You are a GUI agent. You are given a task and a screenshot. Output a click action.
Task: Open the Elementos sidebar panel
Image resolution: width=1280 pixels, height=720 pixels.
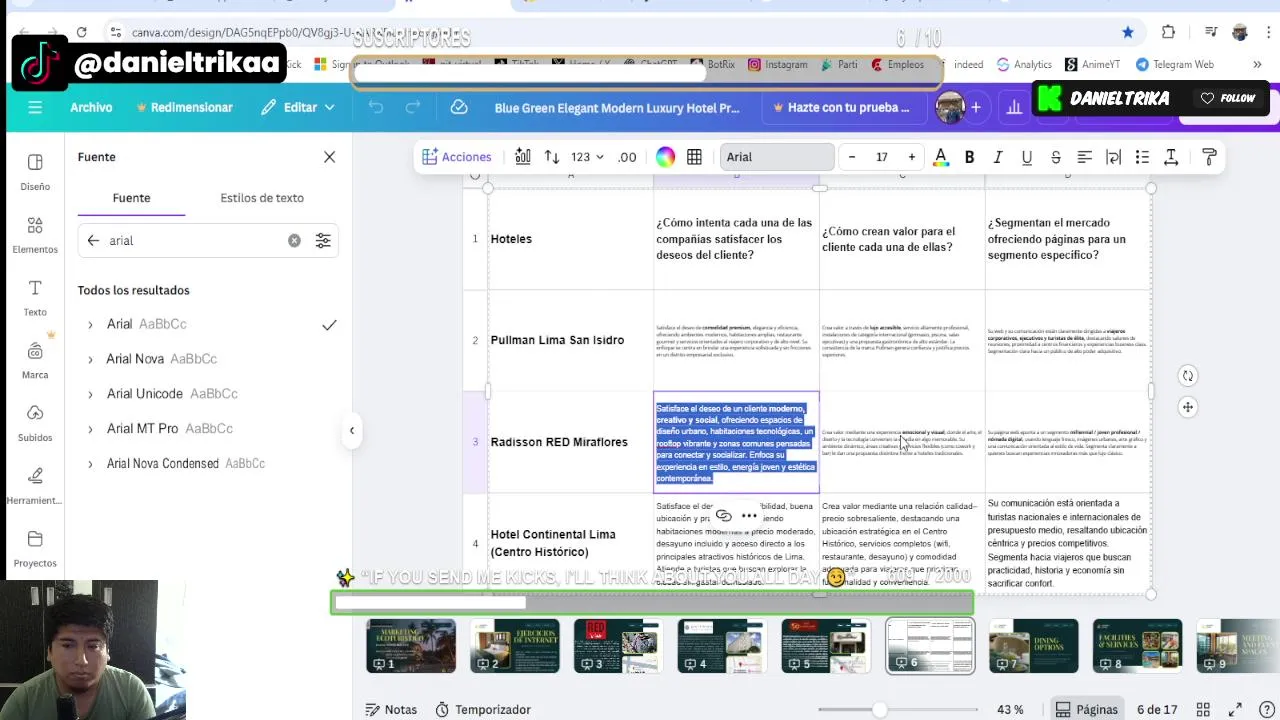35,235
